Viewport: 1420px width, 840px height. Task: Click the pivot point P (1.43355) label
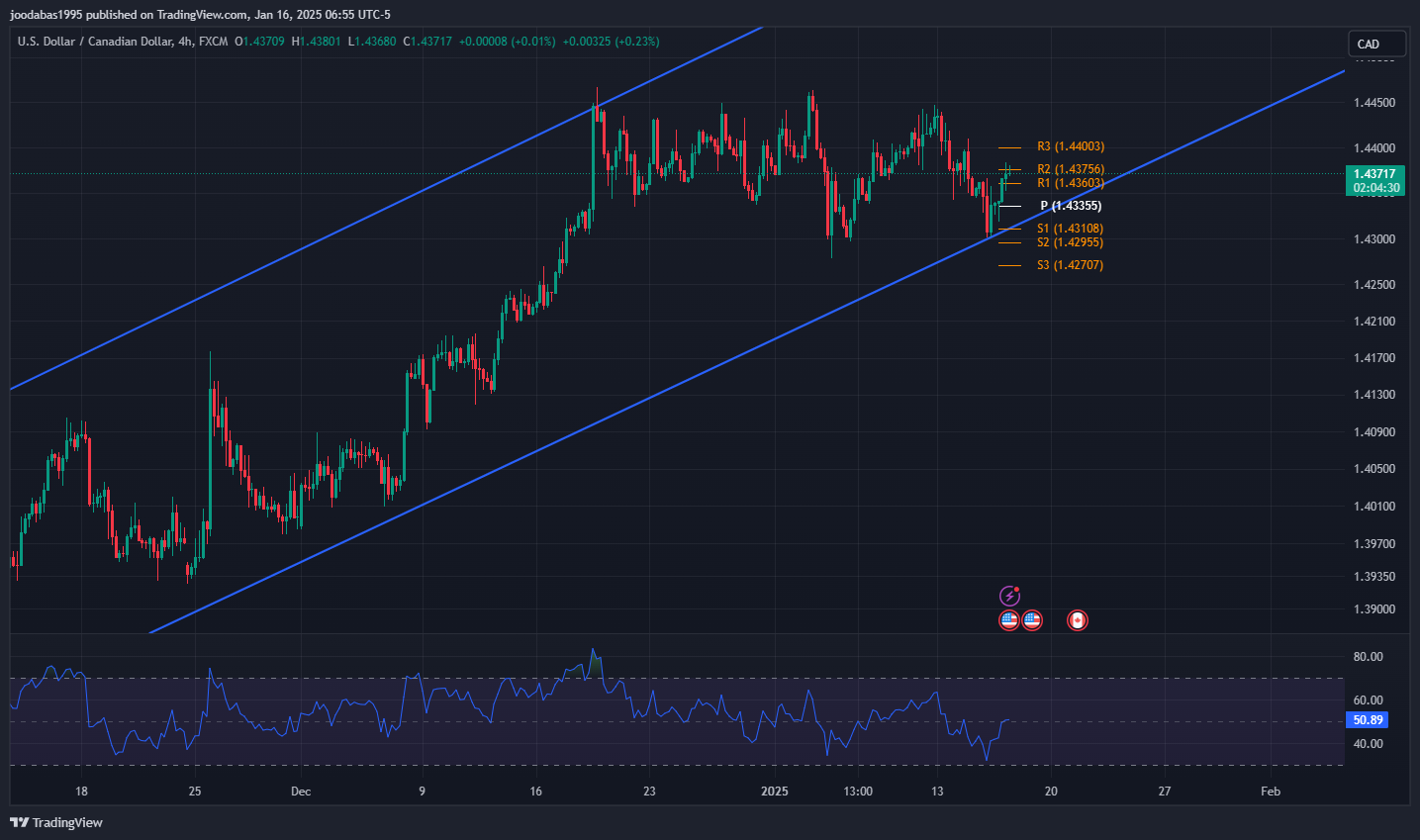click(x=1070, y=206)
